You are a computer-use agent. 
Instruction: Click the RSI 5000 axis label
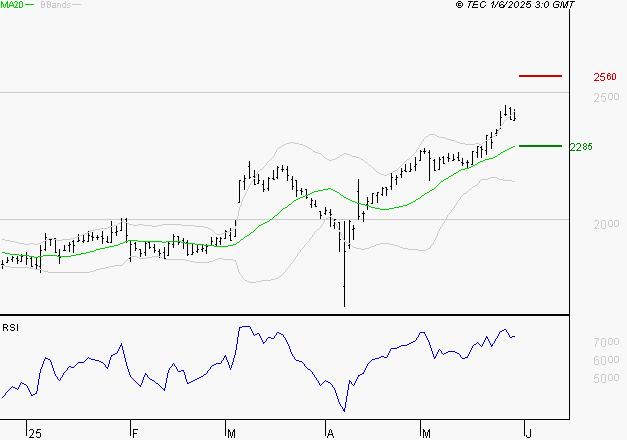click(x=606, y=378)
